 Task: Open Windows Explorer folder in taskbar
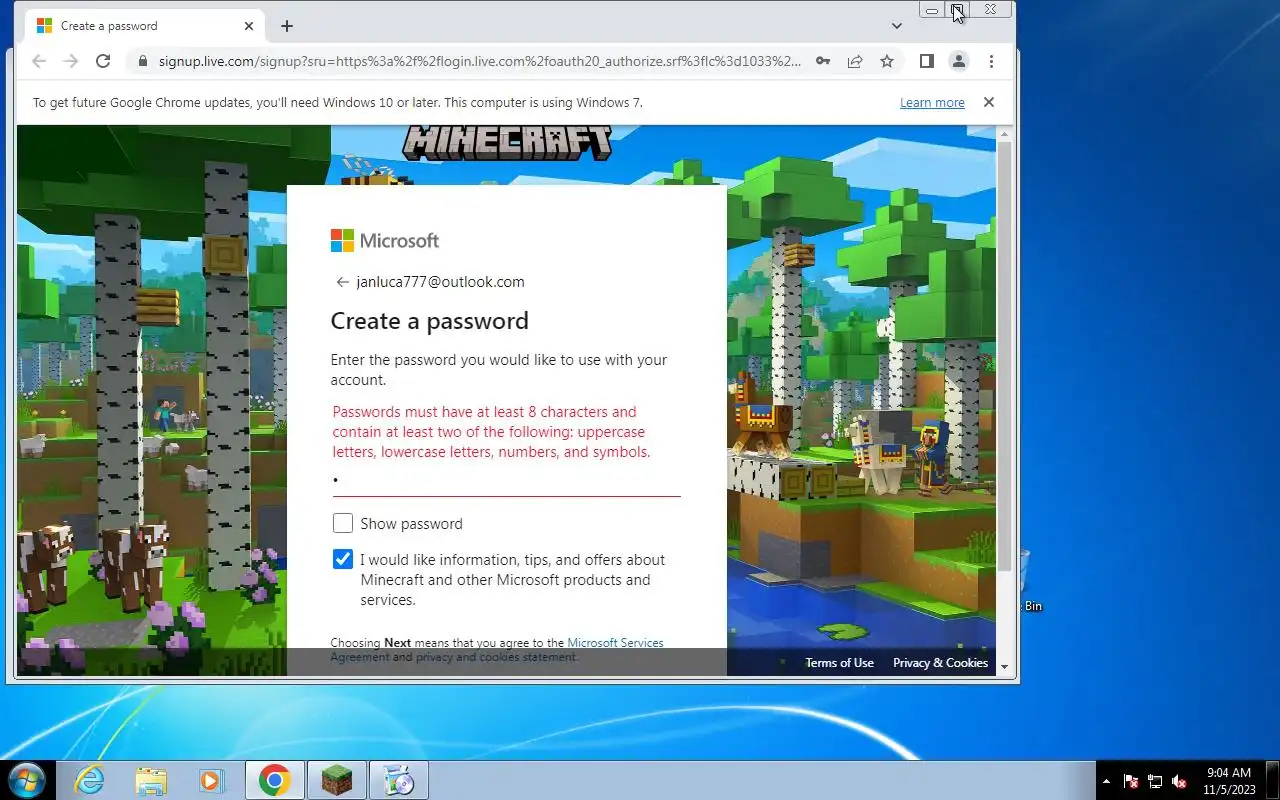[151, 780]
